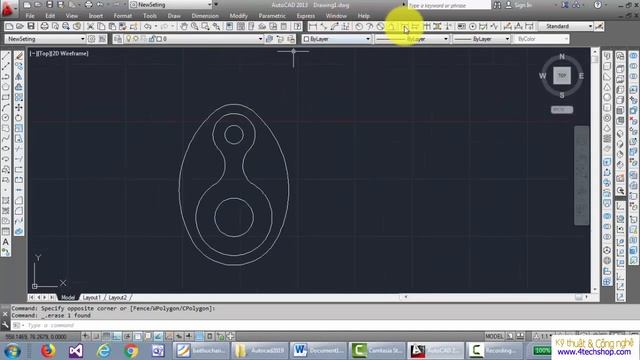Screen dimensions: 640x360
Task: Click the Dimension Style icon right of Standard
Action: pyautogui.click(x=599, y=27)
